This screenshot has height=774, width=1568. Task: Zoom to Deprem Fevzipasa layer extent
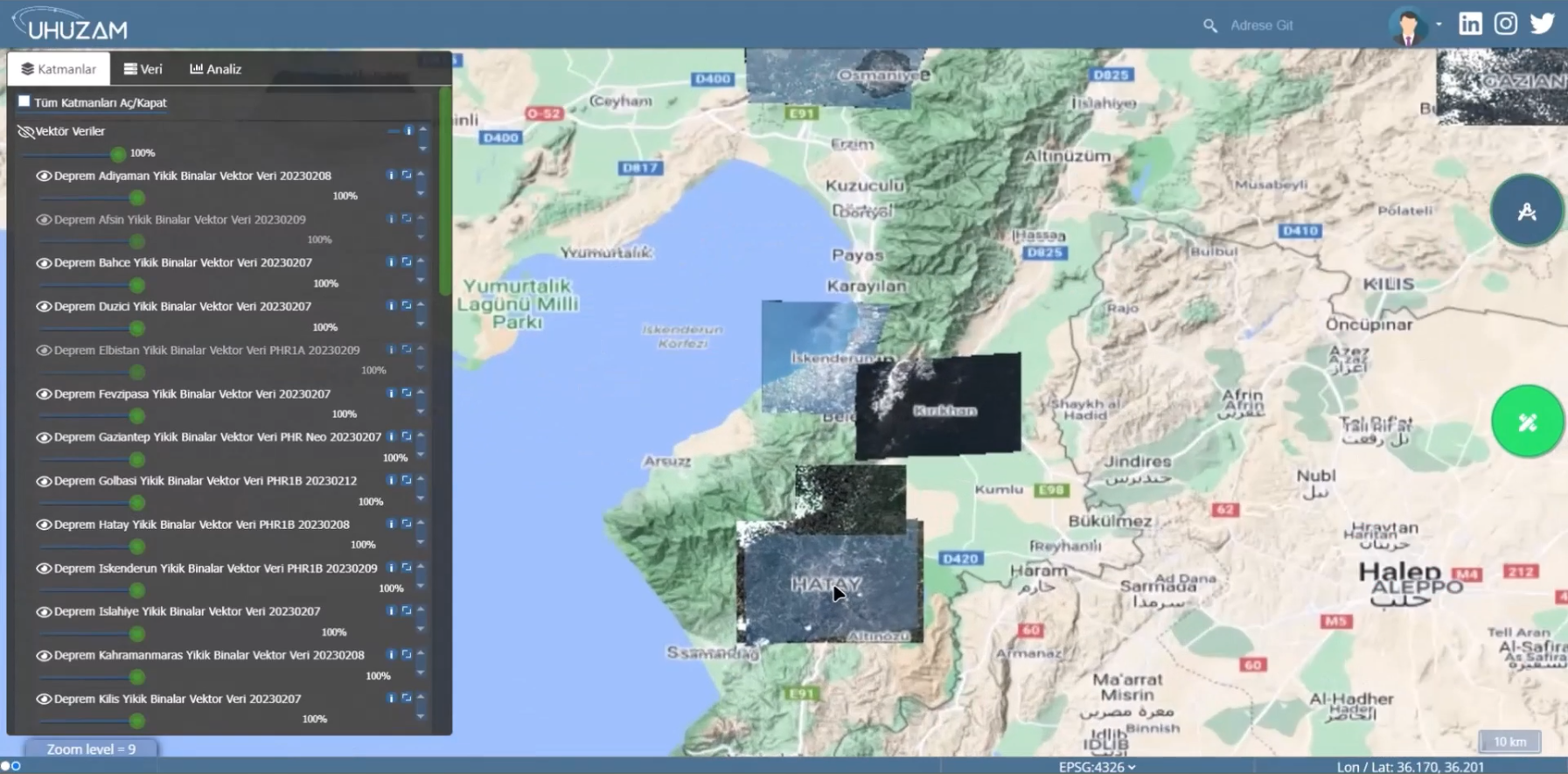(x=407, y=393)
